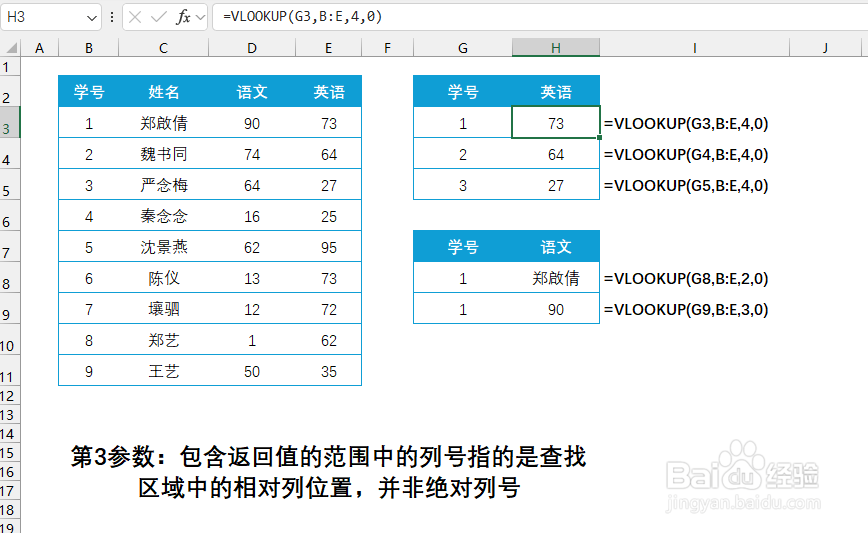Select column B header
Screen dimensions: 868x533
point(89,48)
